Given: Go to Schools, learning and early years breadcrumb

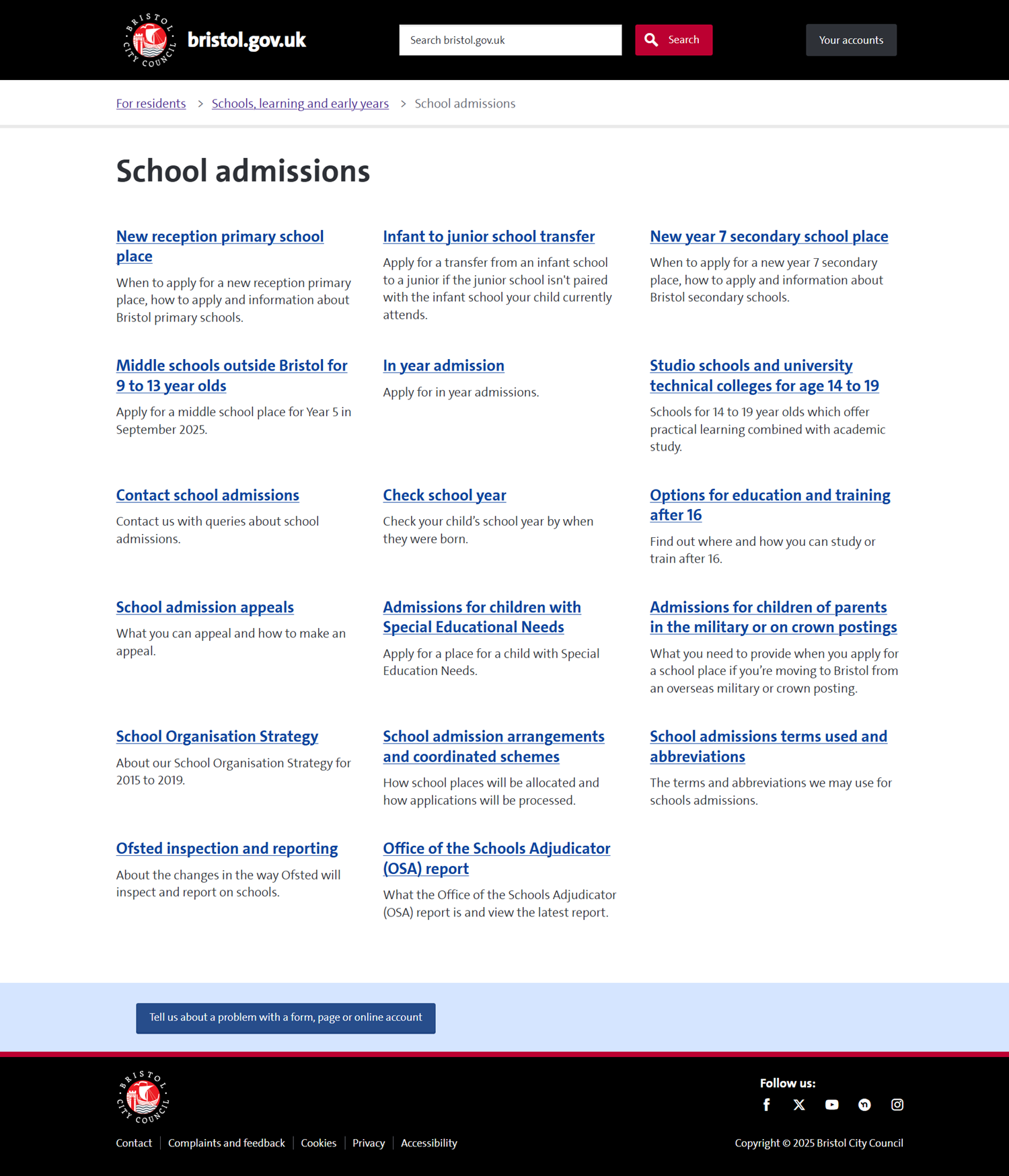Looking at the screenshot, I should point(300,104).
